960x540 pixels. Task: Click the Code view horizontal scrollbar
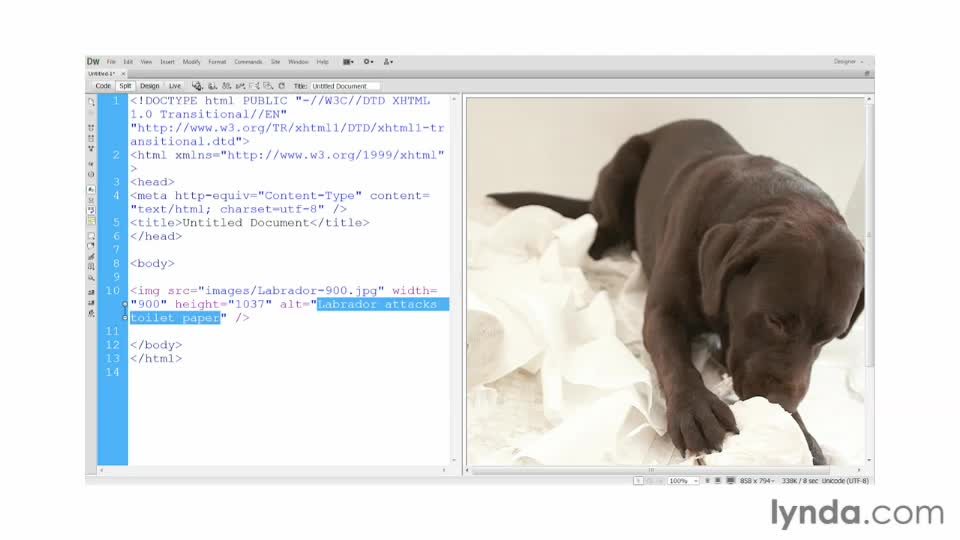coord(272,470)
